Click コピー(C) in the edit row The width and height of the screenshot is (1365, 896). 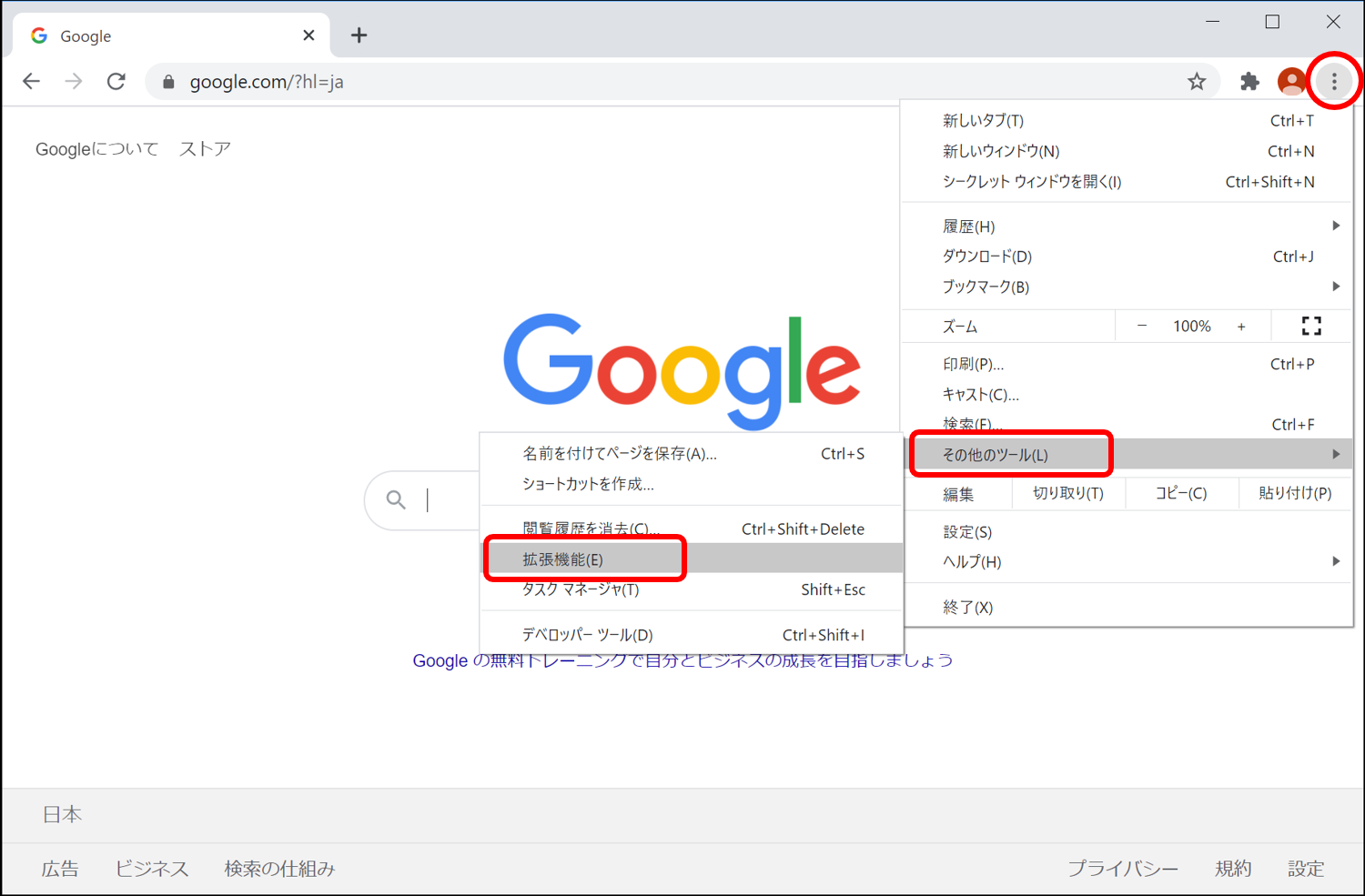click(1181, 493)
